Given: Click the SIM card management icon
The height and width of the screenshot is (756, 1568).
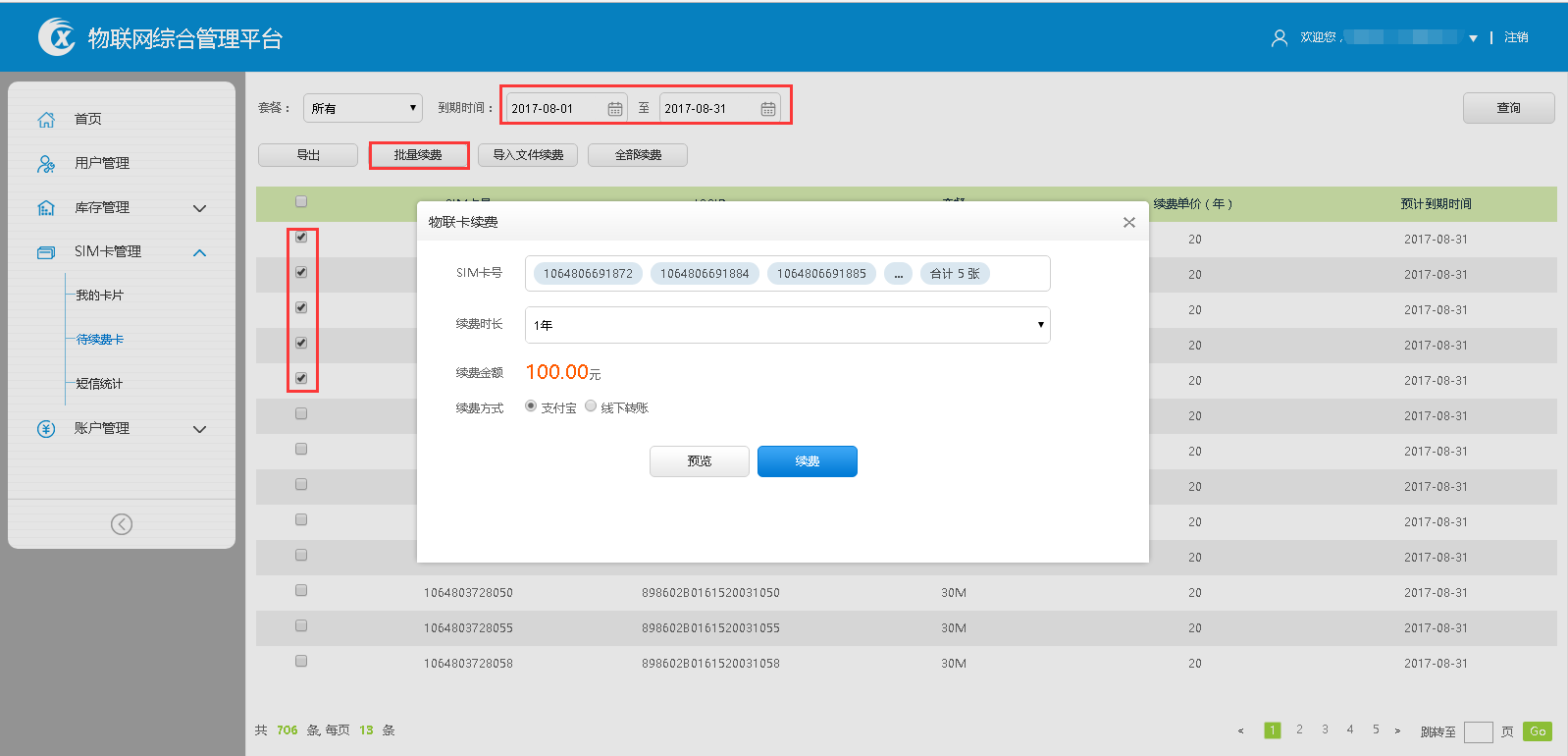Looking at the screenshot, I should 46,252.
